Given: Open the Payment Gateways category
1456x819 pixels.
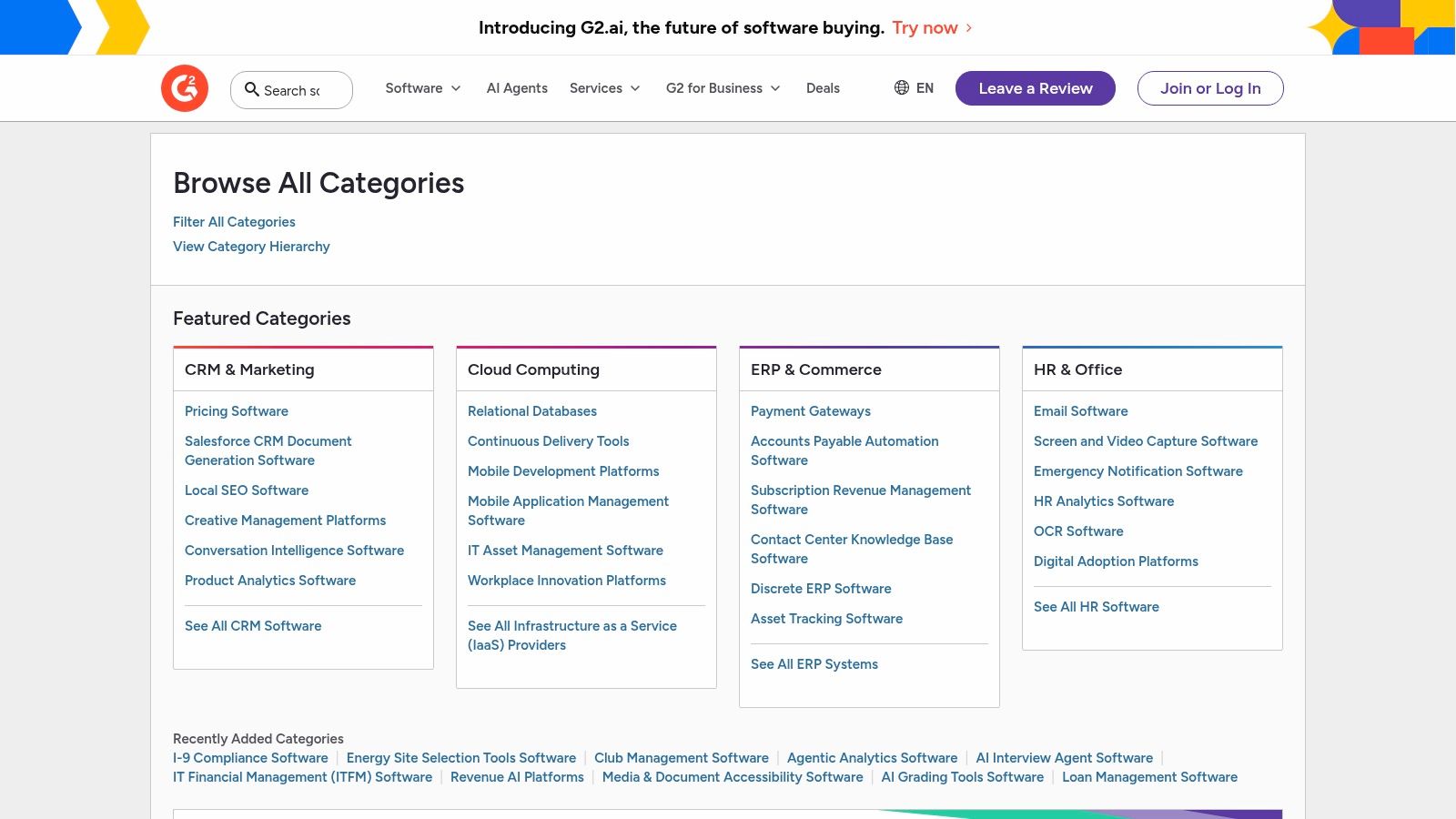Looking at the screenshot, I should 810,411.
